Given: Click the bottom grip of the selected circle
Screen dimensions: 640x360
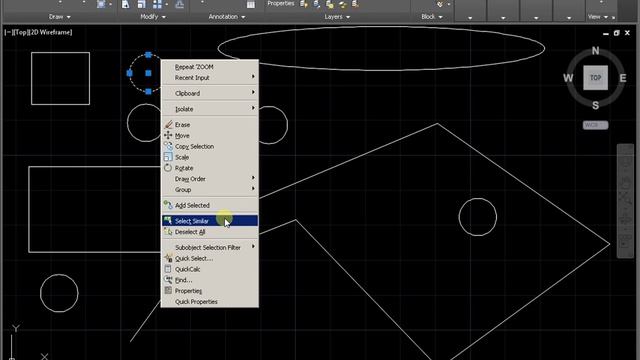Looking at the screenshot, I should (148, 91).
